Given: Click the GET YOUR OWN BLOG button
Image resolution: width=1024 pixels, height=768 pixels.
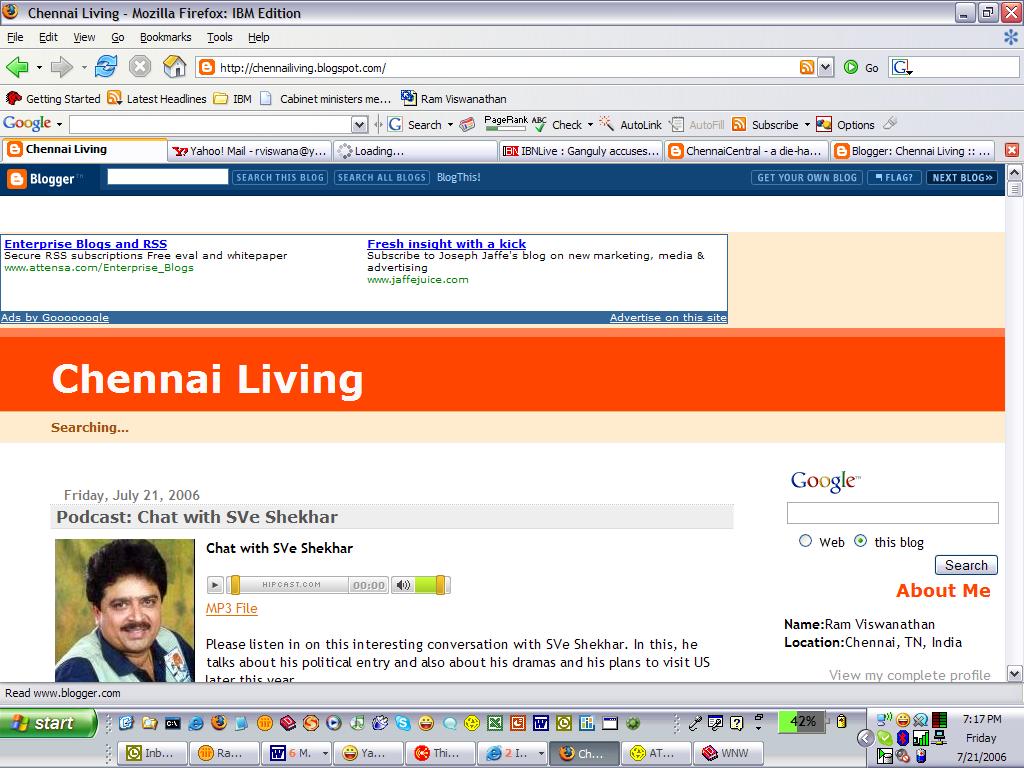Looking at the screenshot, I should click(x=807, y=178).
